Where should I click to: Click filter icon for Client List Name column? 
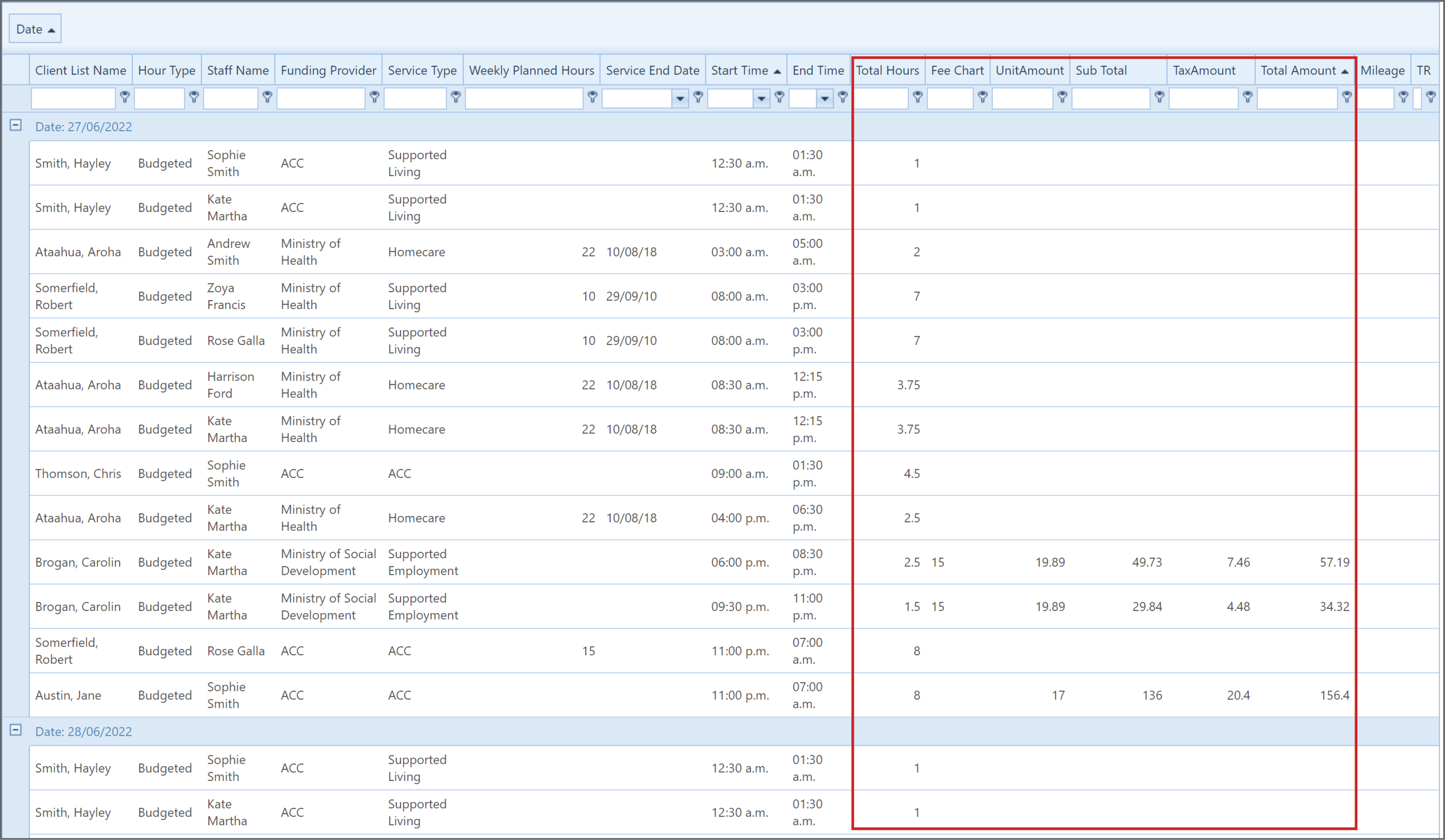click(x=124, y=97)
